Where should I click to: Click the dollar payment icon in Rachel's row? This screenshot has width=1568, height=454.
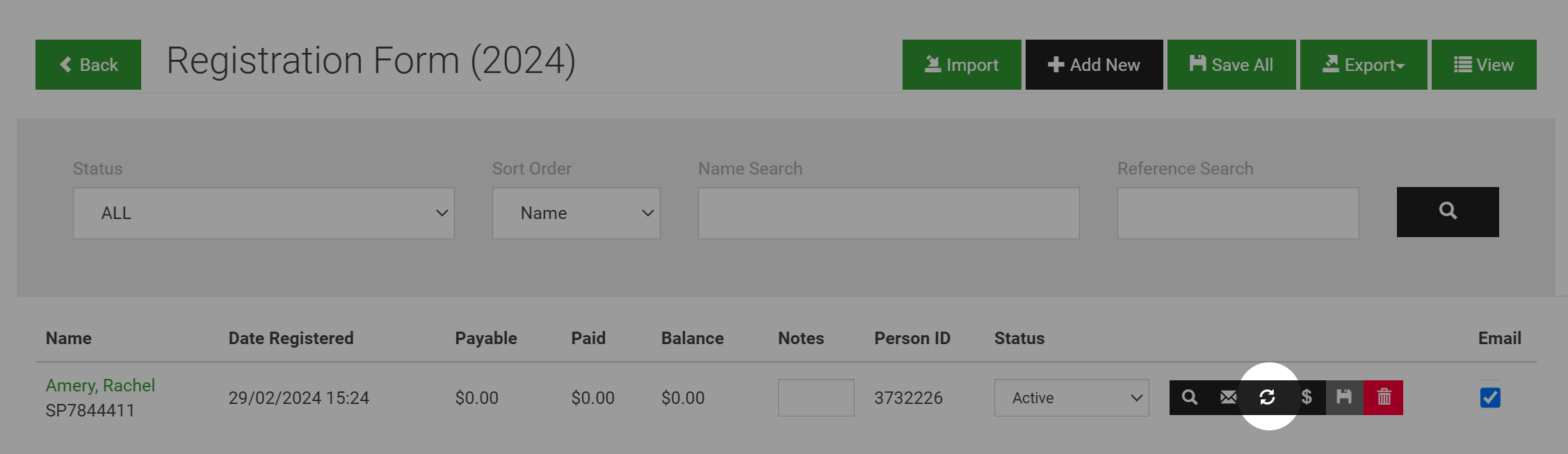[x=1306, y=398]
